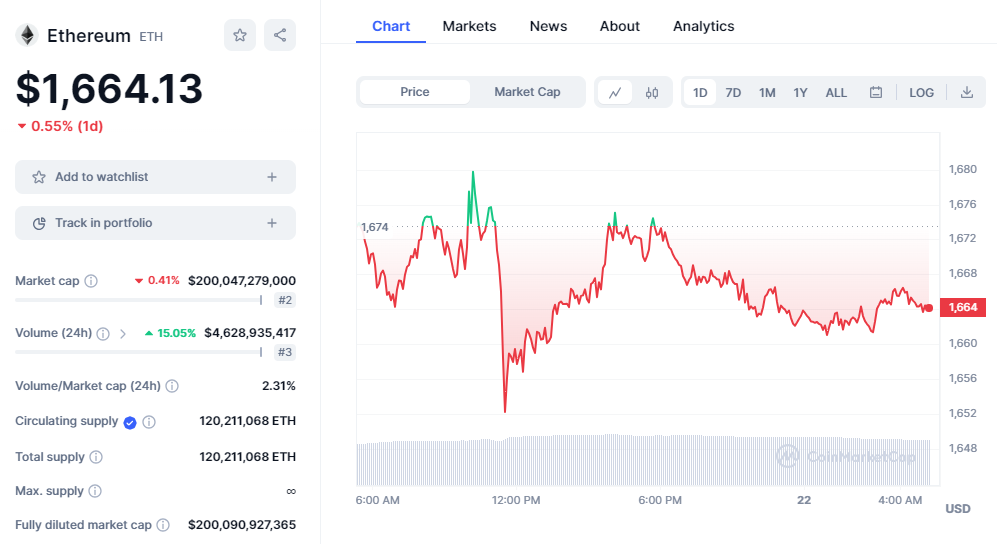This screenshot has height=544, width=997.
Task: Click the Add to watchlist button
Action: coord(155,177)
